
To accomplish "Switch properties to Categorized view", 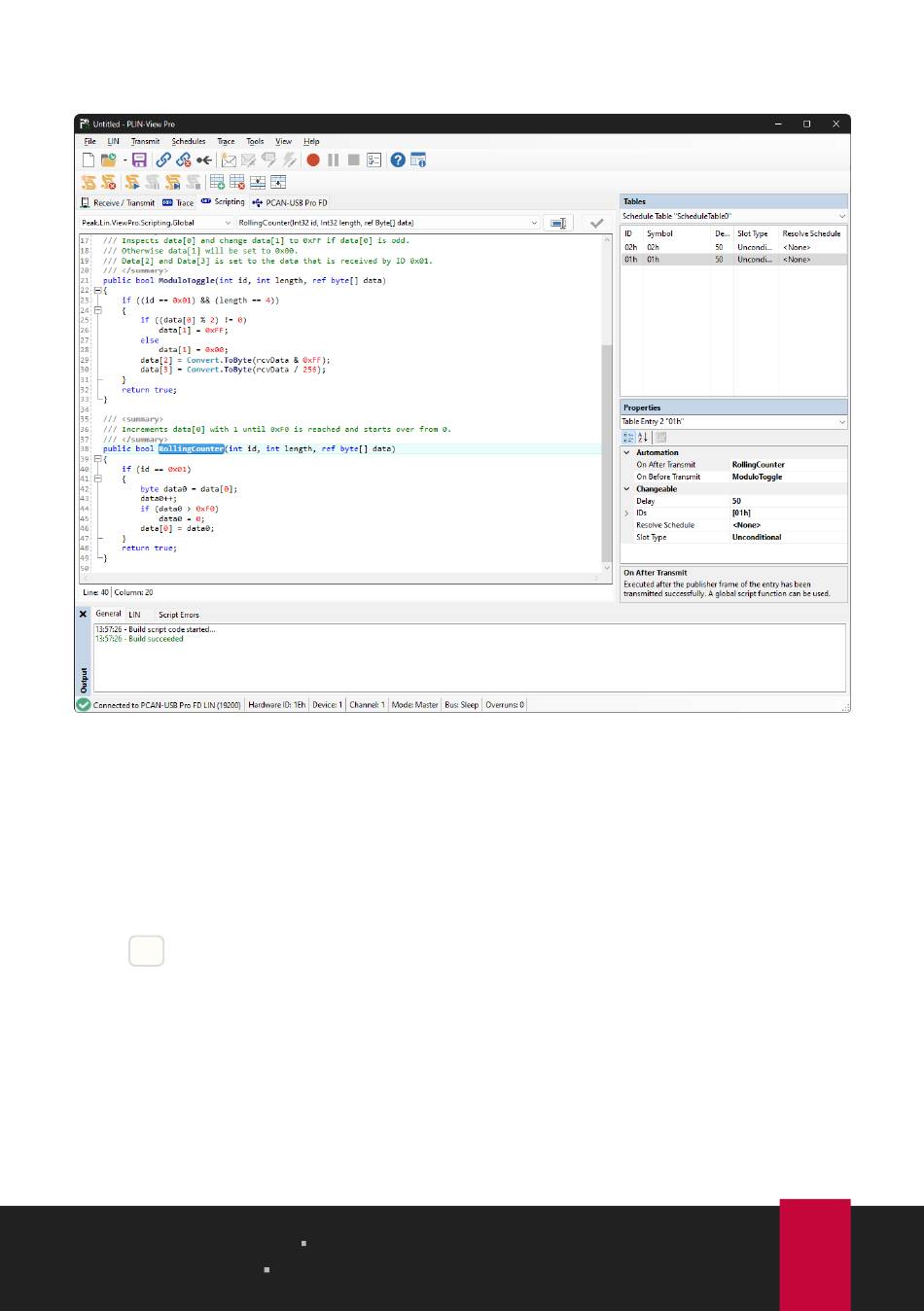I will tap(628, 438).
